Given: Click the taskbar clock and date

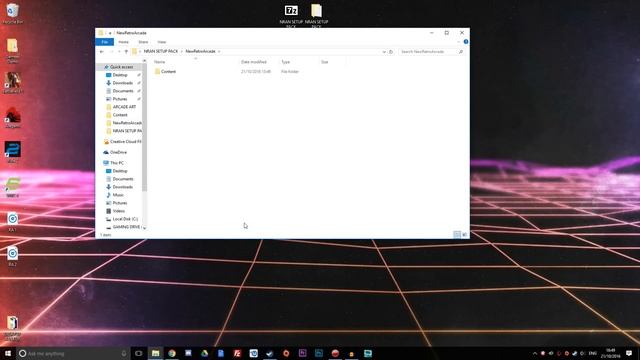Looking at the screenshot, I should click(611, 353).
